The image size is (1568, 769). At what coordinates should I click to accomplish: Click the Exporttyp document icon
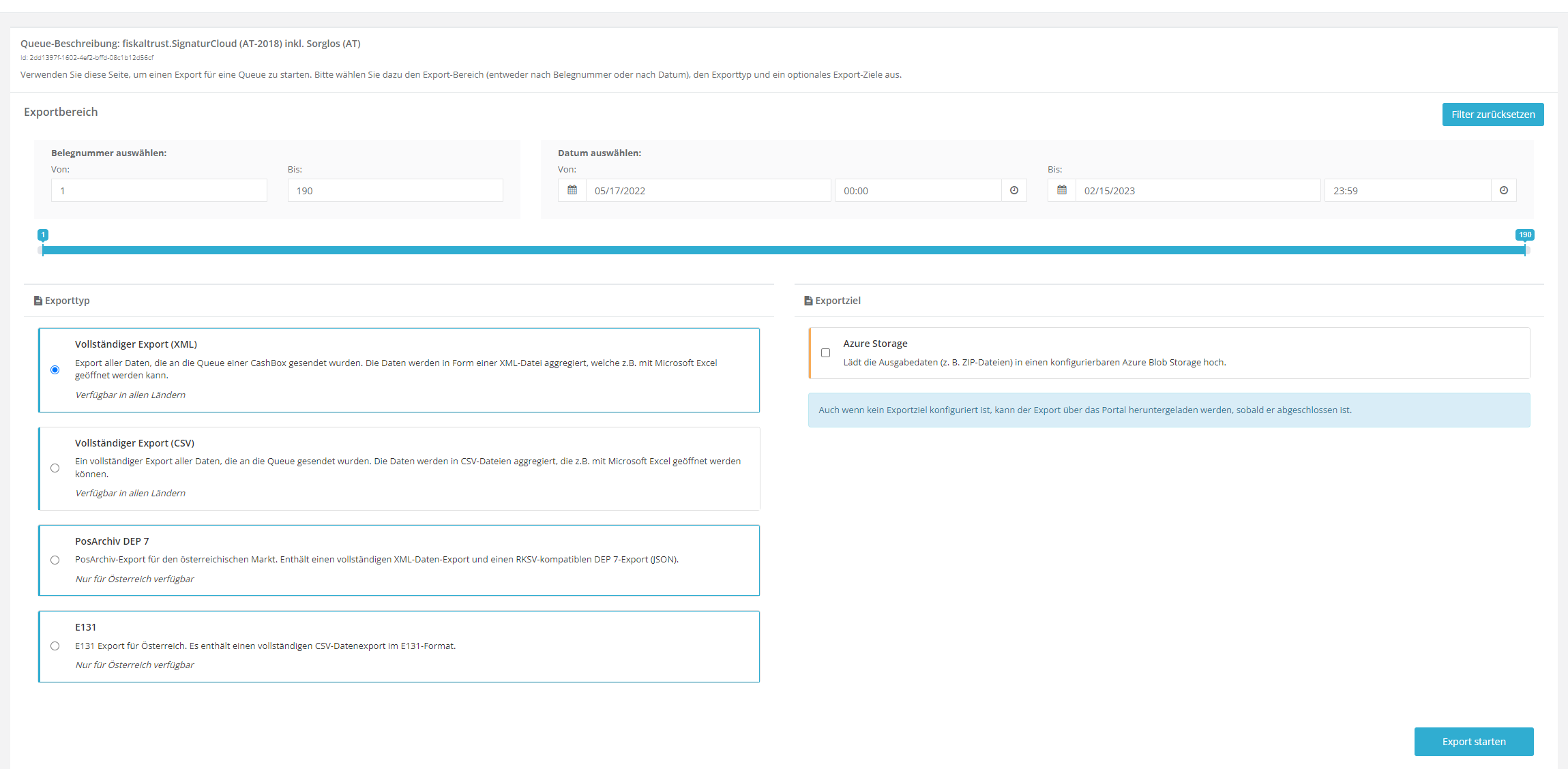coord(38,301)
